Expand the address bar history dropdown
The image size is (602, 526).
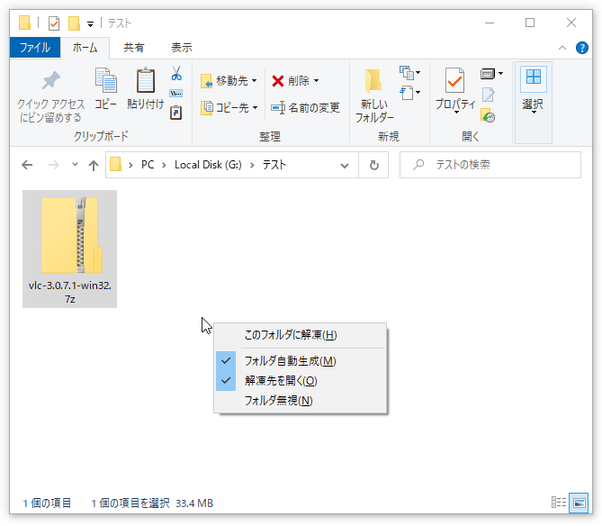point(344,165)
